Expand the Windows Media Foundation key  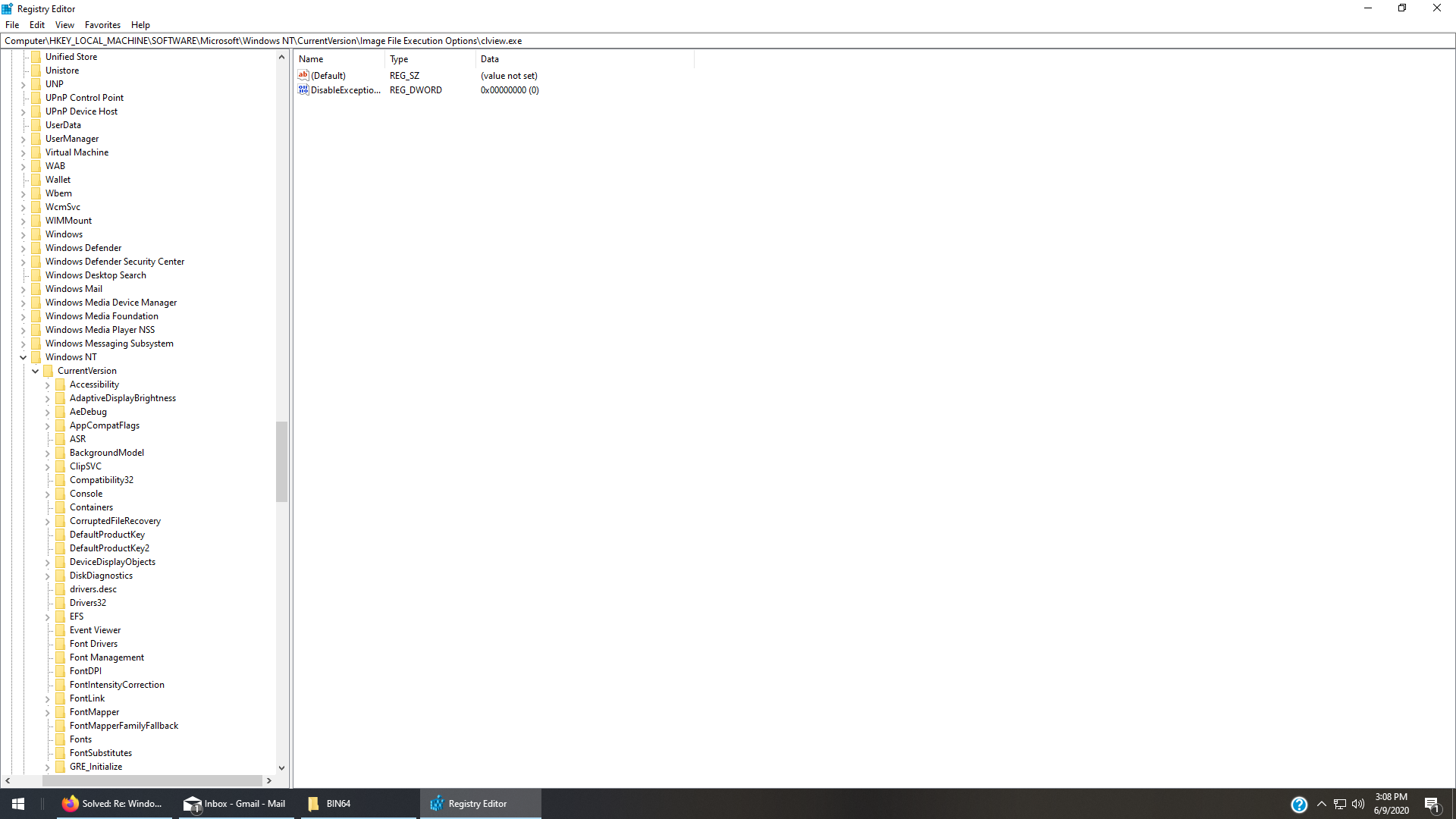[24, 316]
